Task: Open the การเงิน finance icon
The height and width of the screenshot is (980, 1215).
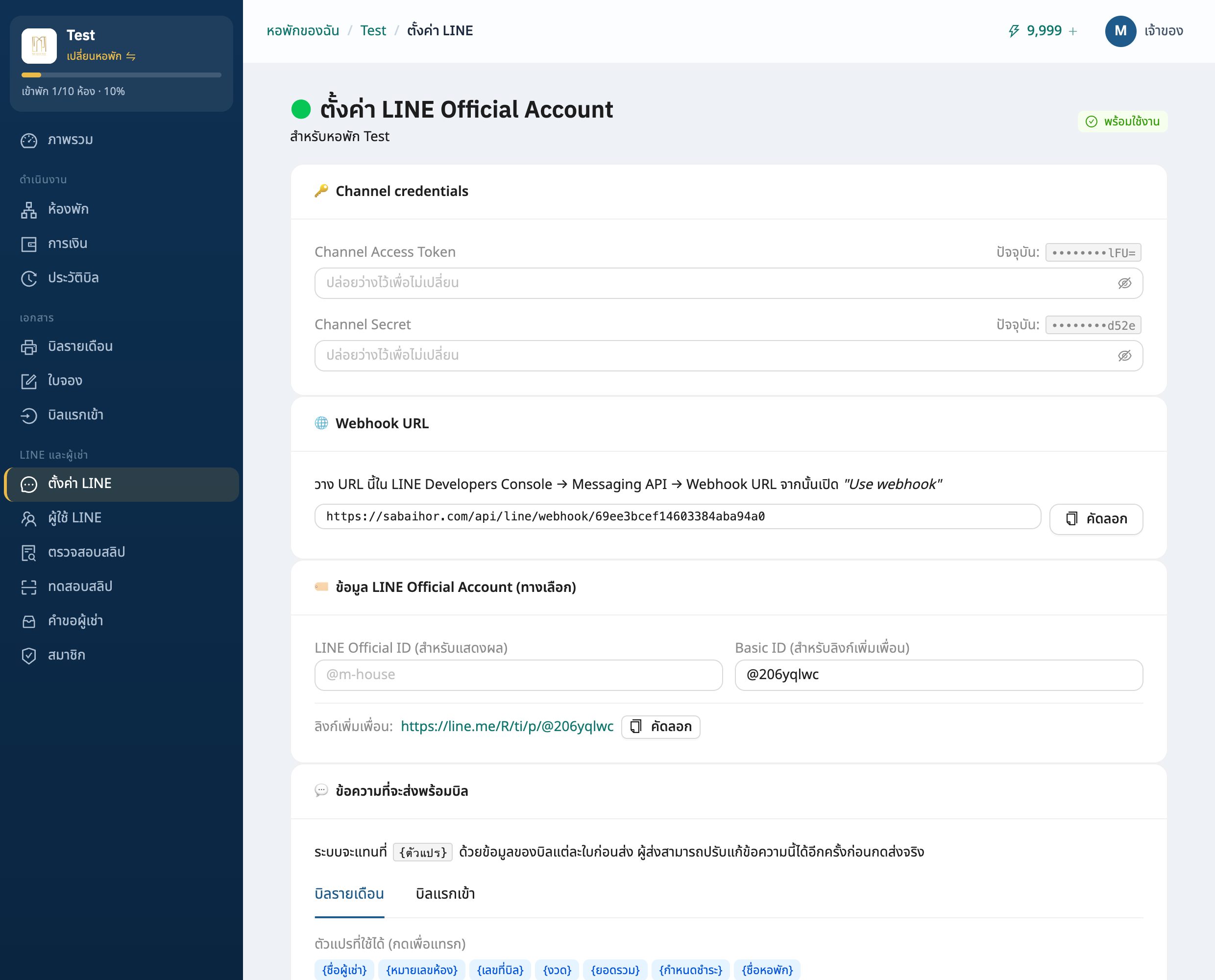Action: click(x=29, y=245)
